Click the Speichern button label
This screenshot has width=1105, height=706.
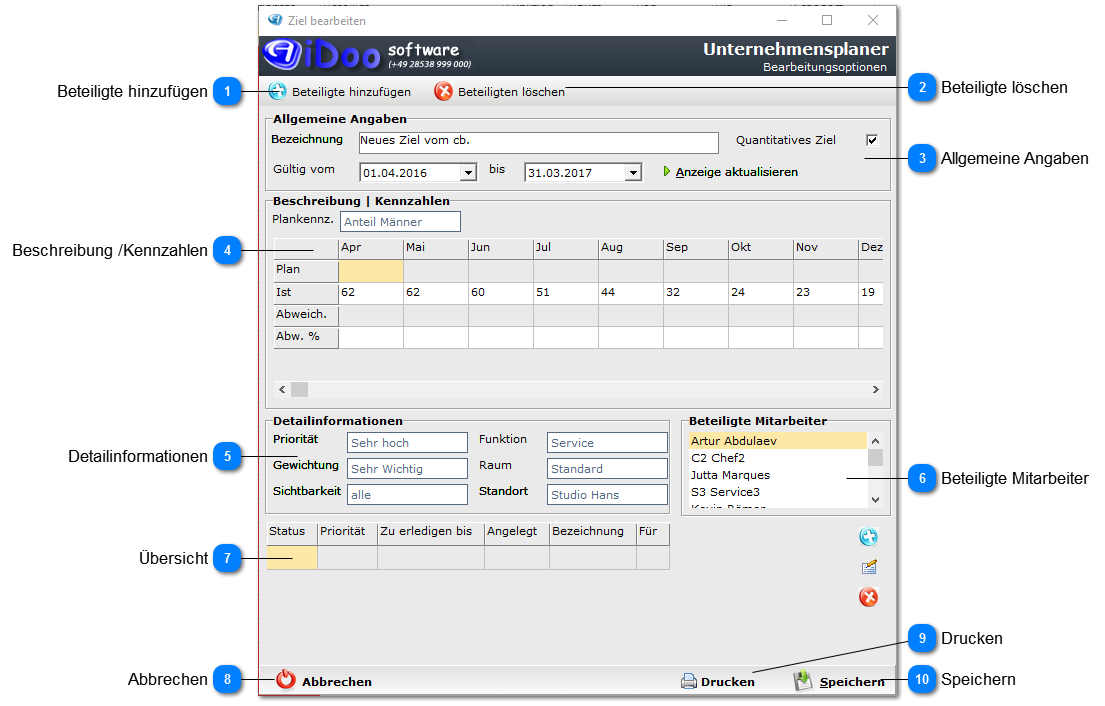852,682
